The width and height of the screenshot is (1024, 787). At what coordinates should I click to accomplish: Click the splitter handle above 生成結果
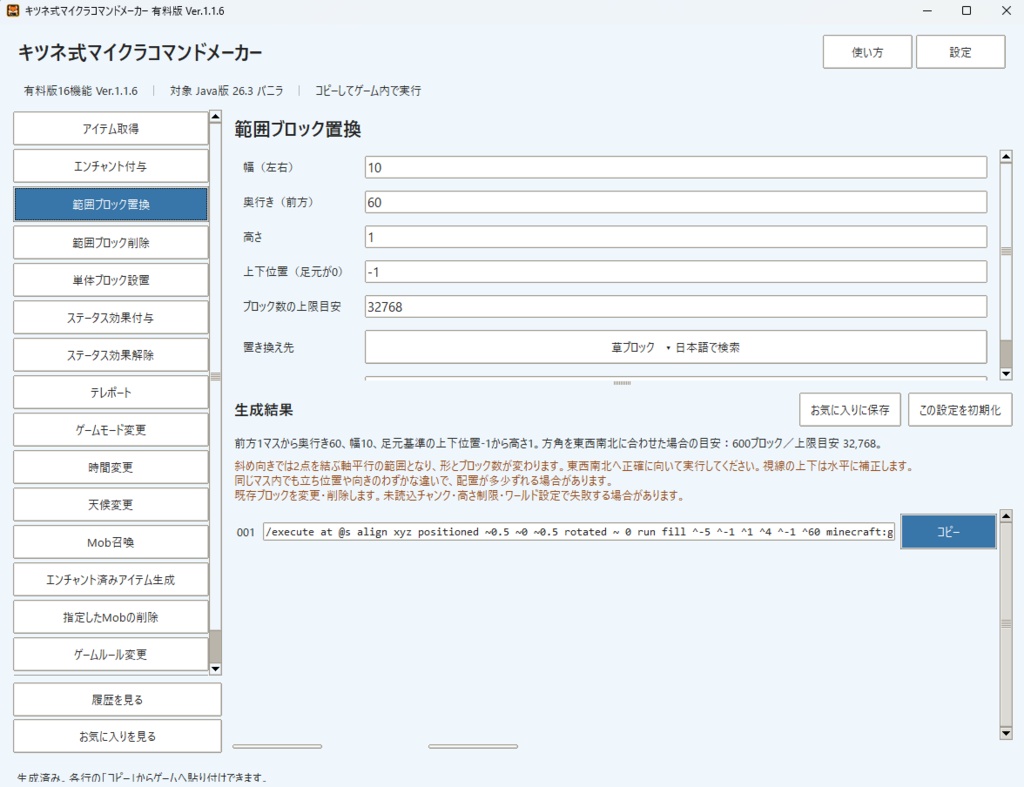point(622,383)
